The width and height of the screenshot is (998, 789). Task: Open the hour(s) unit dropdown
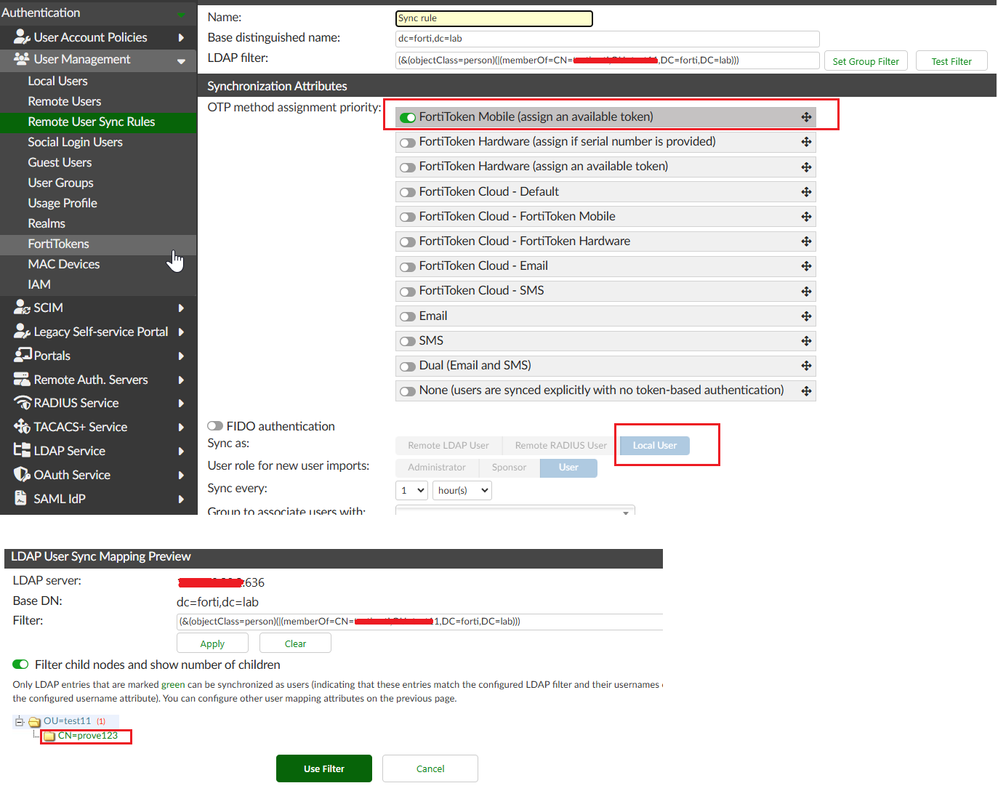point(462,490)
